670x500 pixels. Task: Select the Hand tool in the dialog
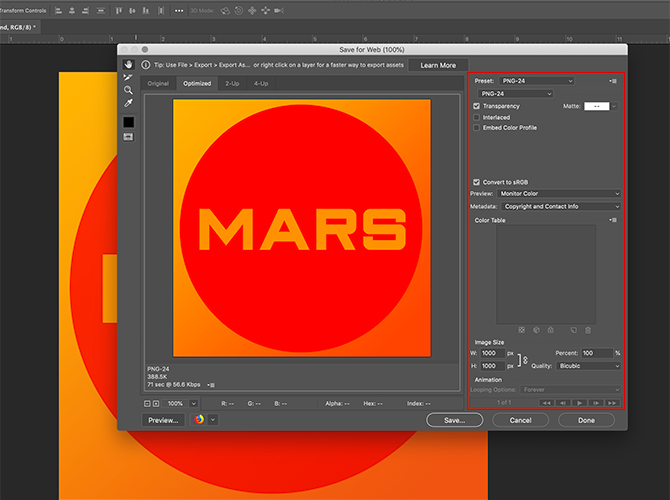pos(129,64)
